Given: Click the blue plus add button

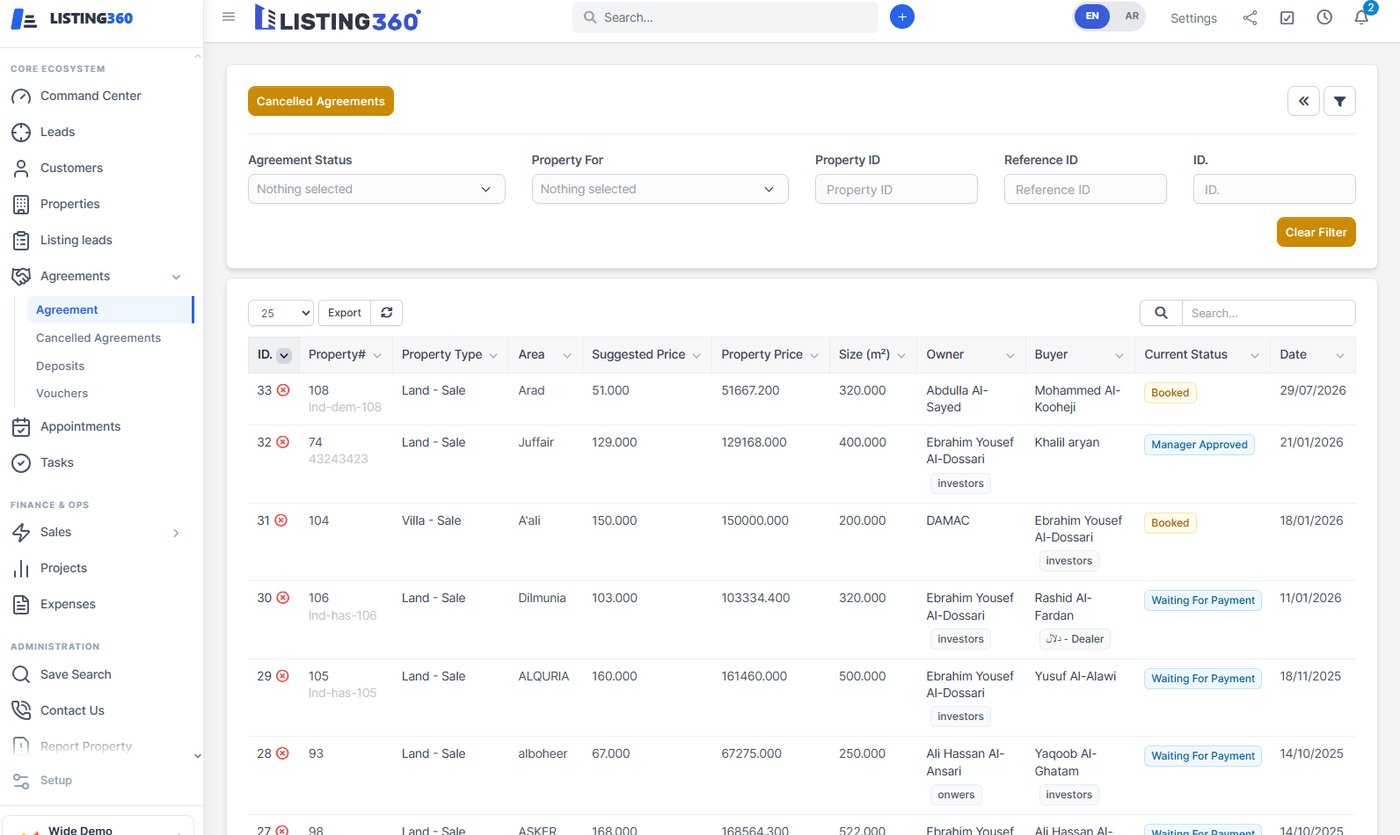Looking at the screenshot, I should [902, 17].
